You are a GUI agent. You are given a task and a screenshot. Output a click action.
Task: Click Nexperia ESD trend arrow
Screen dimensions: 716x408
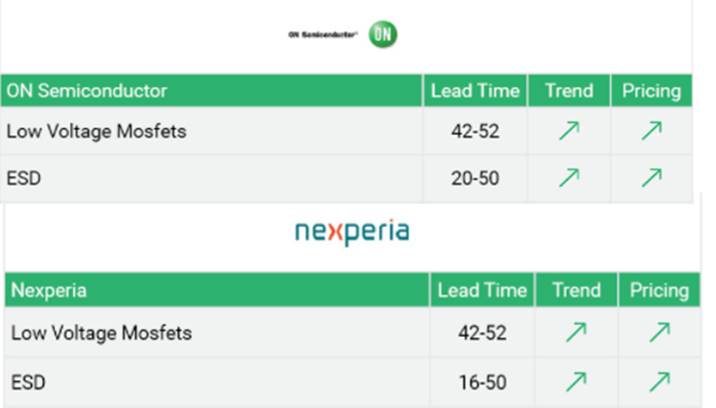pos(576,382)
